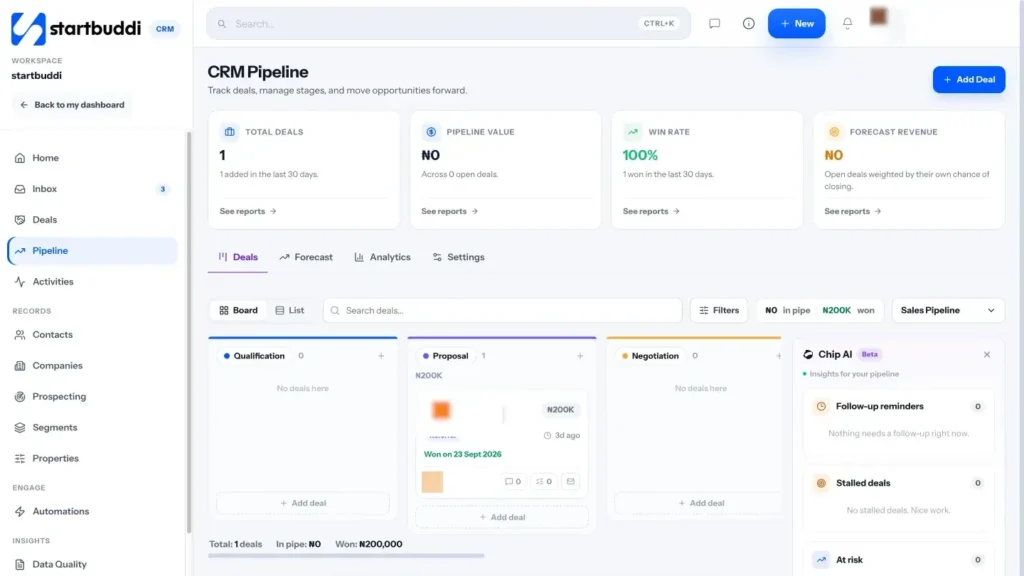1024x576 pixels.
Task: Click Pipeline Value currency icon
Action: (x=431, y=132)
